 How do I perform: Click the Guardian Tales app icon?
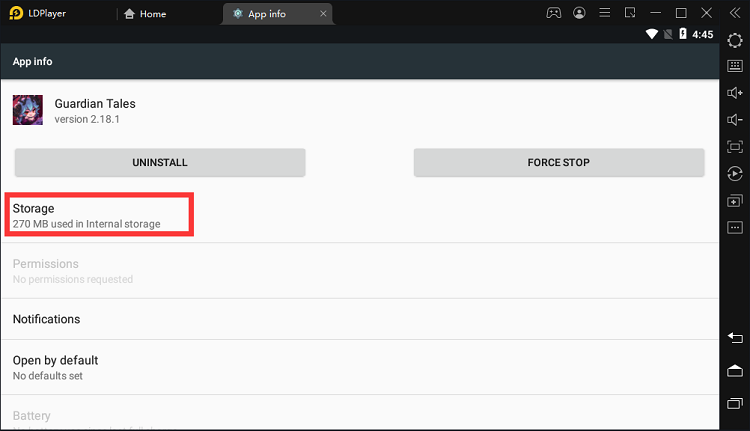pyautogui.click(x=28, y=110)
